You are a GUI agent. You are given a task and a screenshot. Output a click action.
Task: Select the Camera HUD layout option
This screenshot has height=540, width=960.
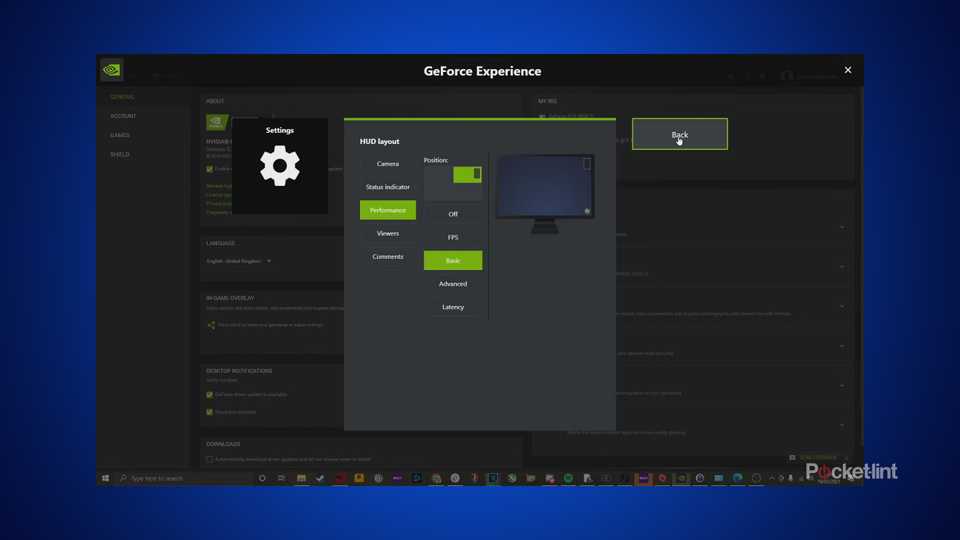point(388,164)
